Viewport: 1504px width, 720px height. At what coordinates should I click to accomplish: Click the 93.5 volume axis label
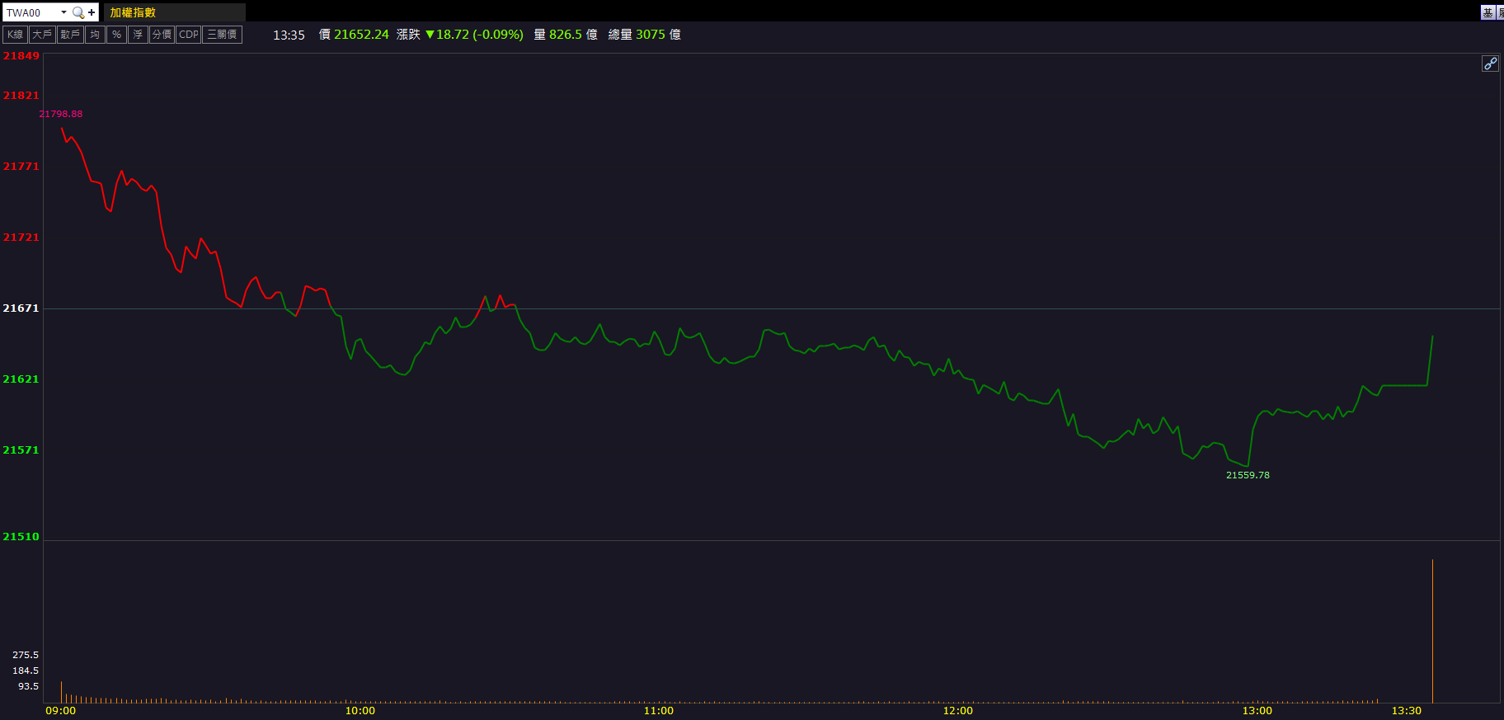[x=29, y=687]
